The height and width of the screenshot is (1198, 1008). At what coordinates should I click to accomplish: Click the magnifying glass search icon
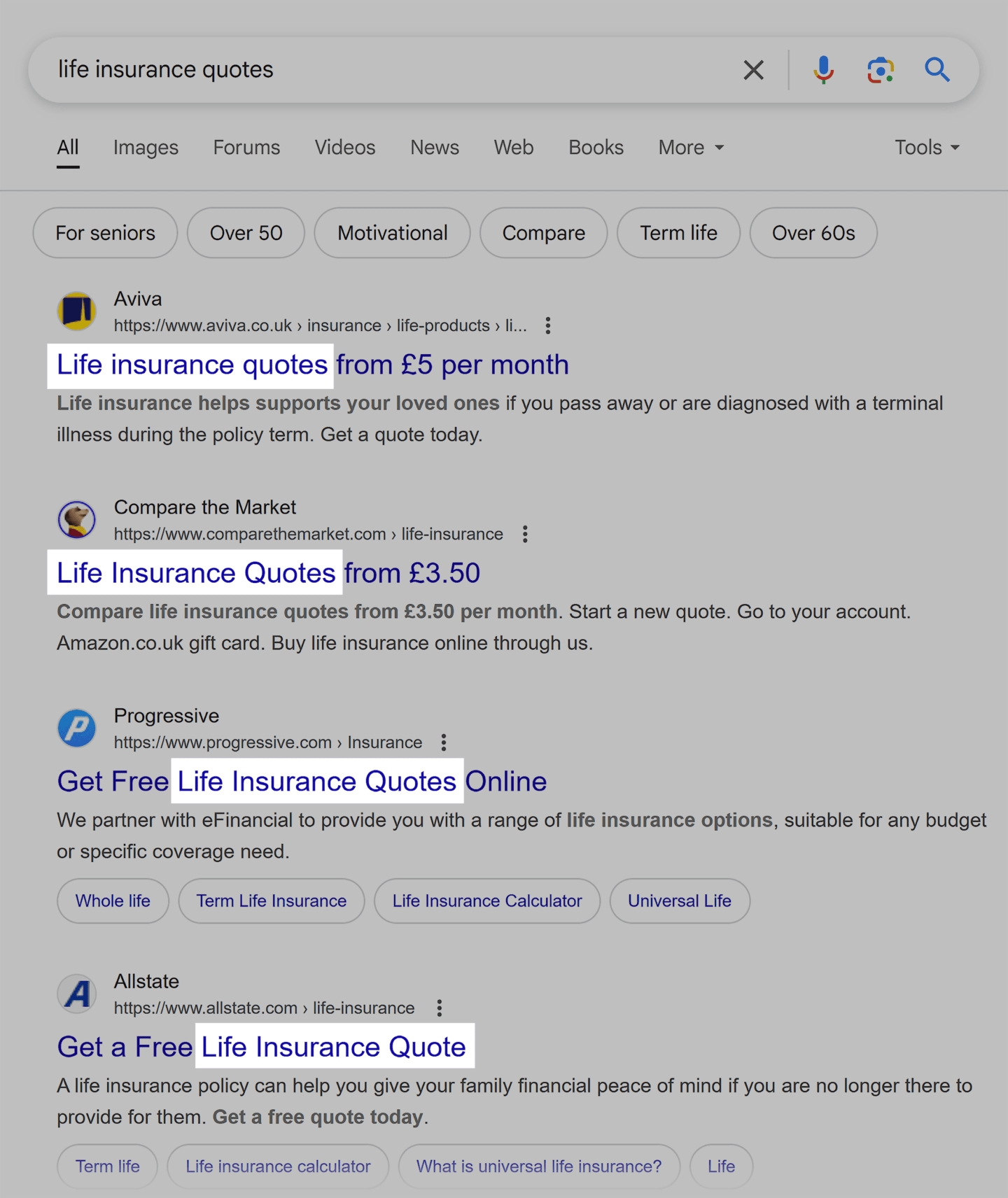click(x=937, y=70)
